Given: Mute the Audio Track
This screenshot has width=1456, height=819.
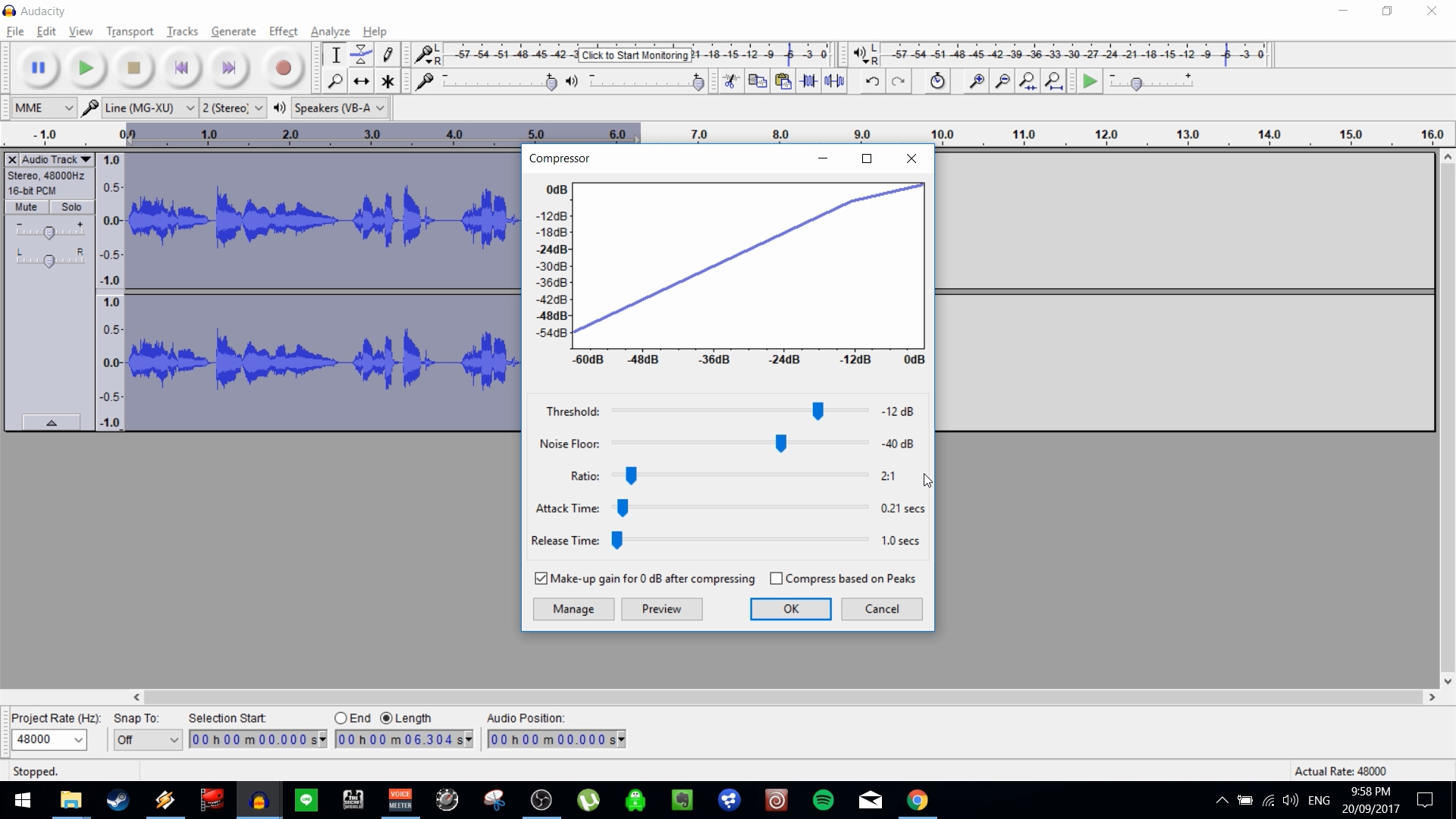Looking at the screenshot, I should (26, 206).
